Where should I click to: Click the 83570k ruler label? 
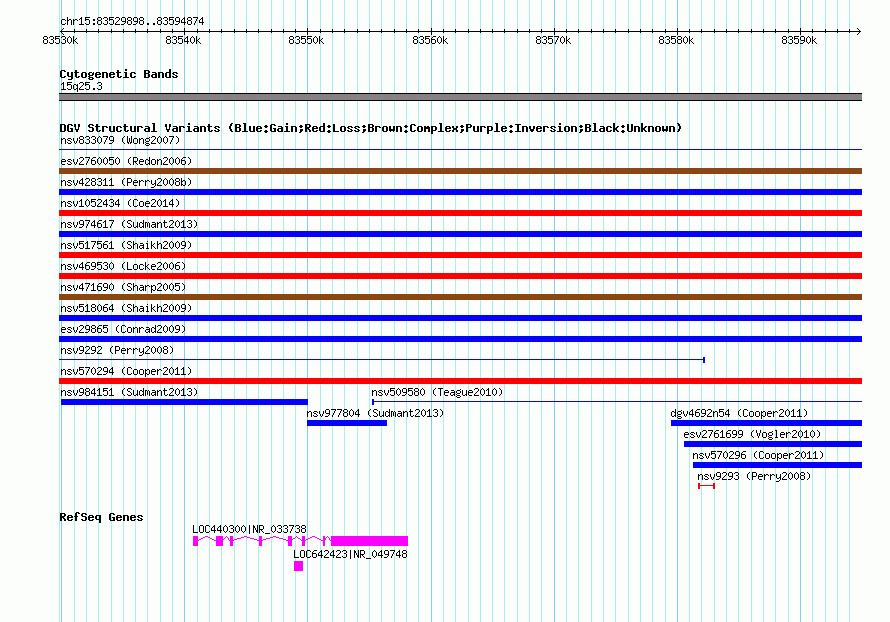click(553, 40)
